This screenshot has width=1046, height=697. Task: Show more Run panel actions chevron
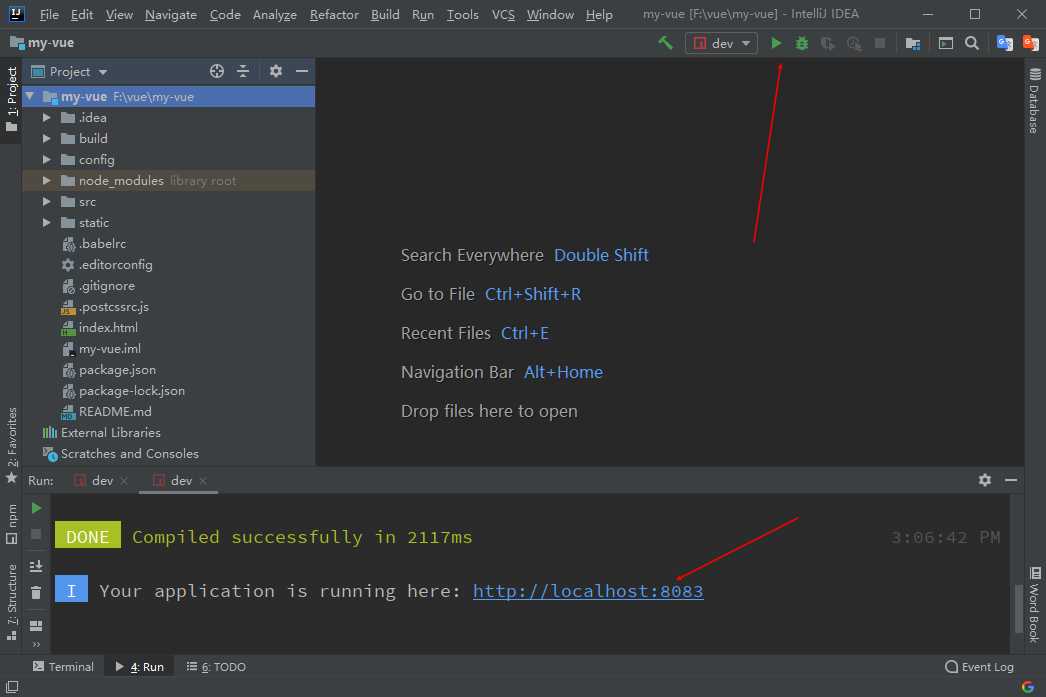tap(36, 644)
